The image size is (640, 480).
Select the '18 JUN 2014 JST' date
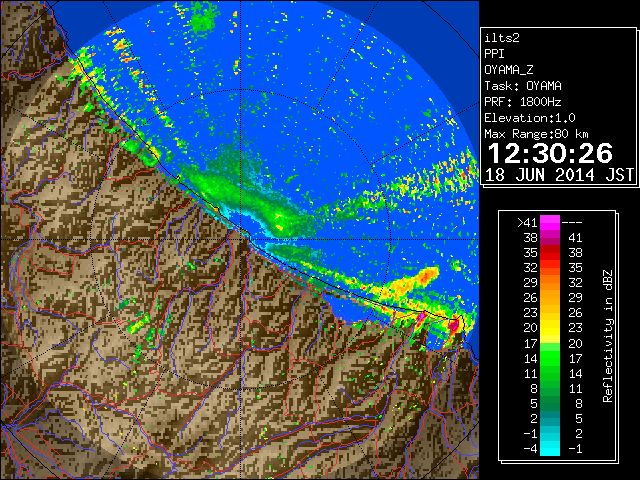[559, 175]
